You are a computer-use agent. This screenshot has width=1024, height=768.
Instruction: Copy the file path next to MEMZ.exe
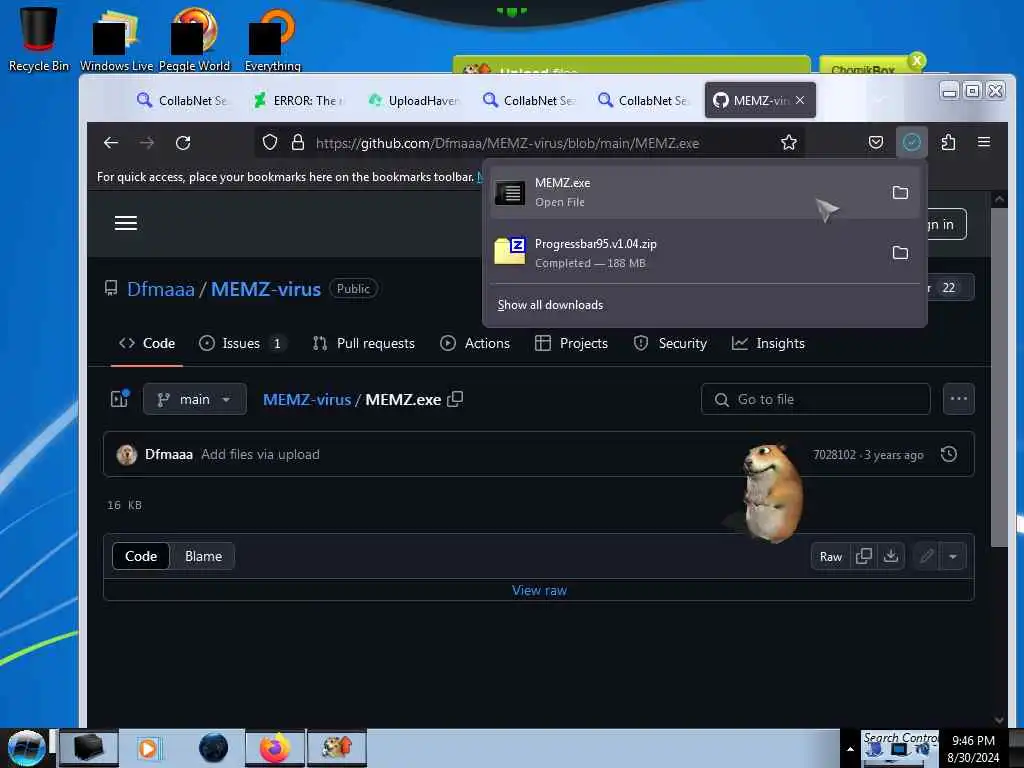(x=455, y=399)
